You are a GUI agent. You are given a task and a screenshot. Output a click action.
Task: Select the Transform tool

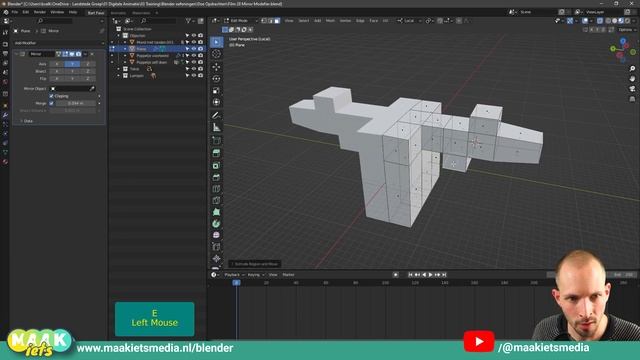pos(216,102)
